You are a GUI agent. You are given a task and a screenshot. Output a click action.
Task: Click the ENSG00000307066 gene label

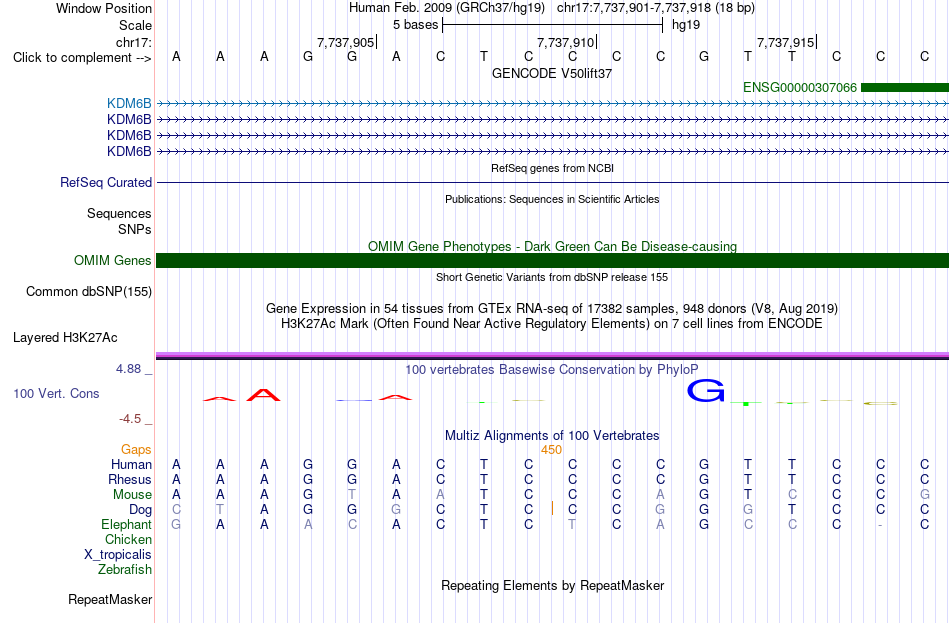click(x=800, y=88)
